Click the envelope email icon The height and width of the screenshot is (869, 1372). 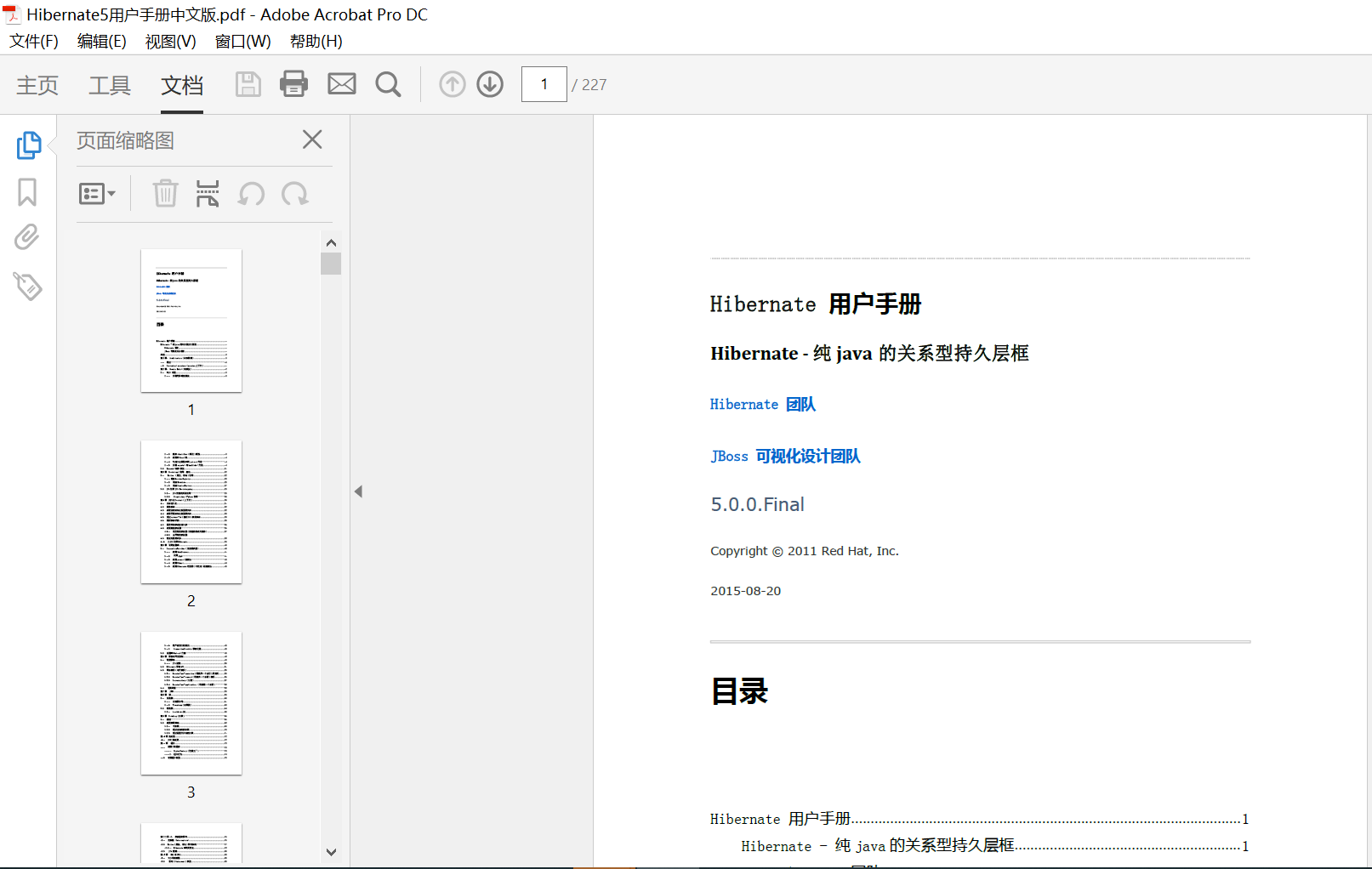click(342, 84)
